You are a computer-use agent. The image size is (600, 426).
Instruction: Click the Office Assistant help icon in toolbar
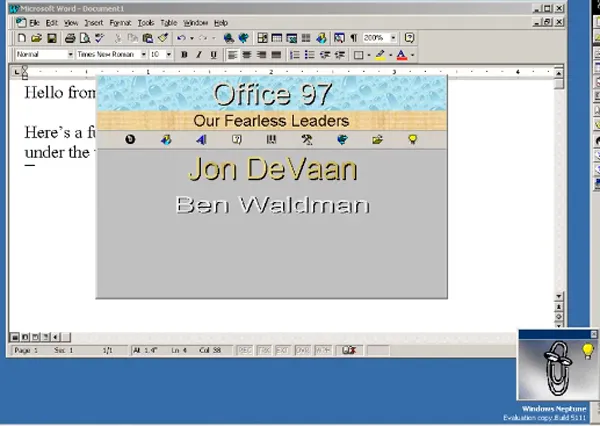point(409,38)
